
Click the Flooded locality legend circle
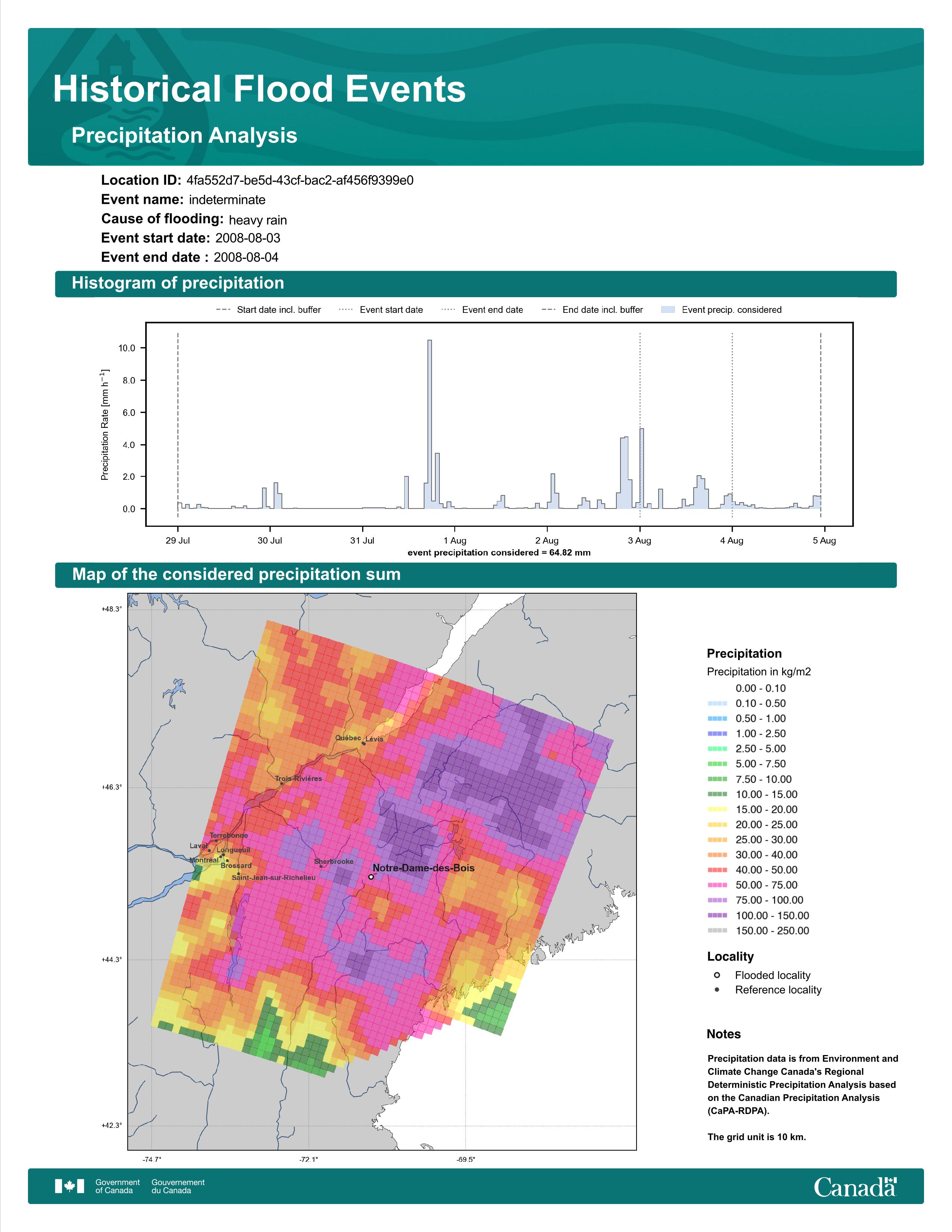[717, 975]
